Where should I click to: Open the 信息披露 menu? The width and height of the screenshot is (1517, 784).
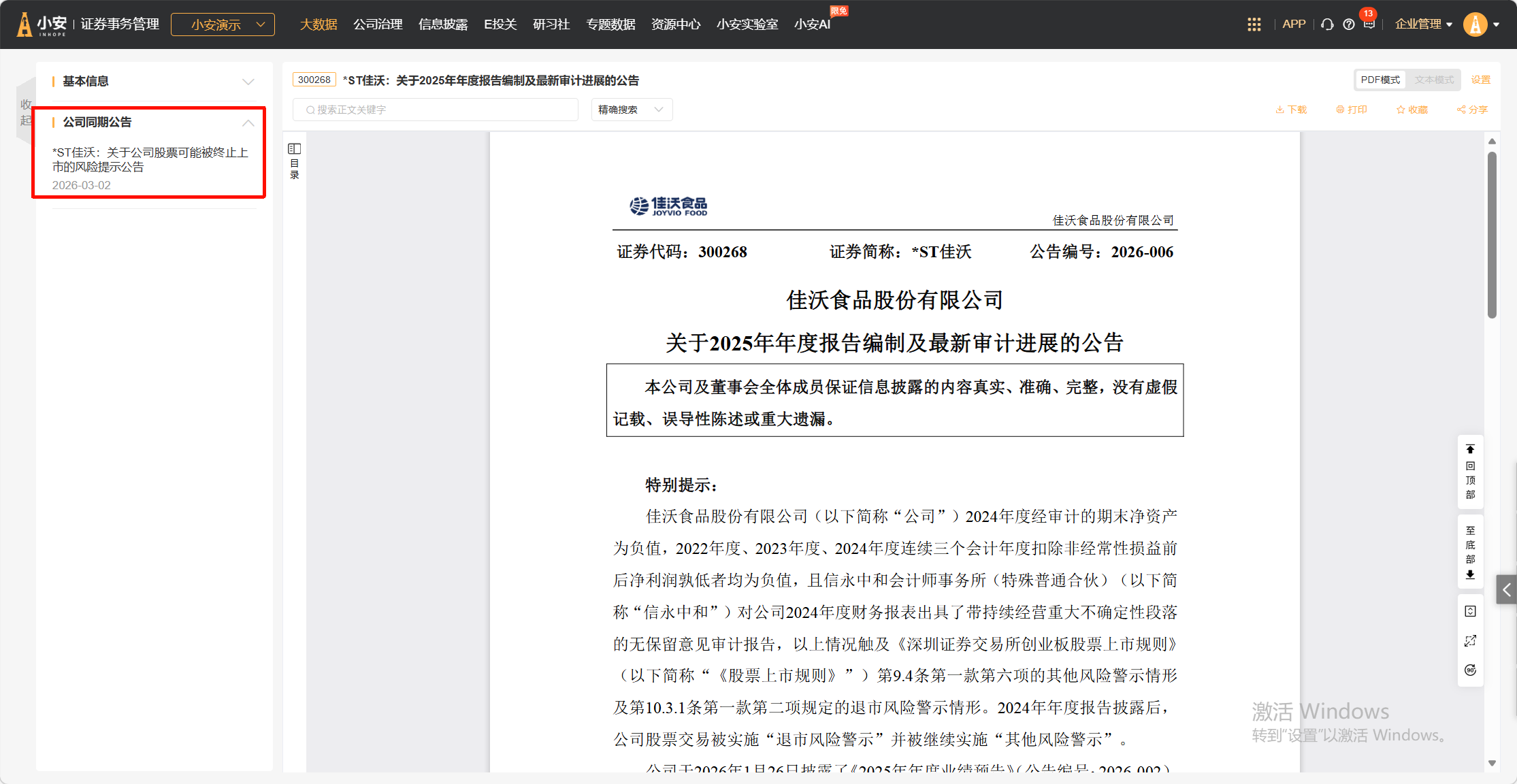pos(442,24)
